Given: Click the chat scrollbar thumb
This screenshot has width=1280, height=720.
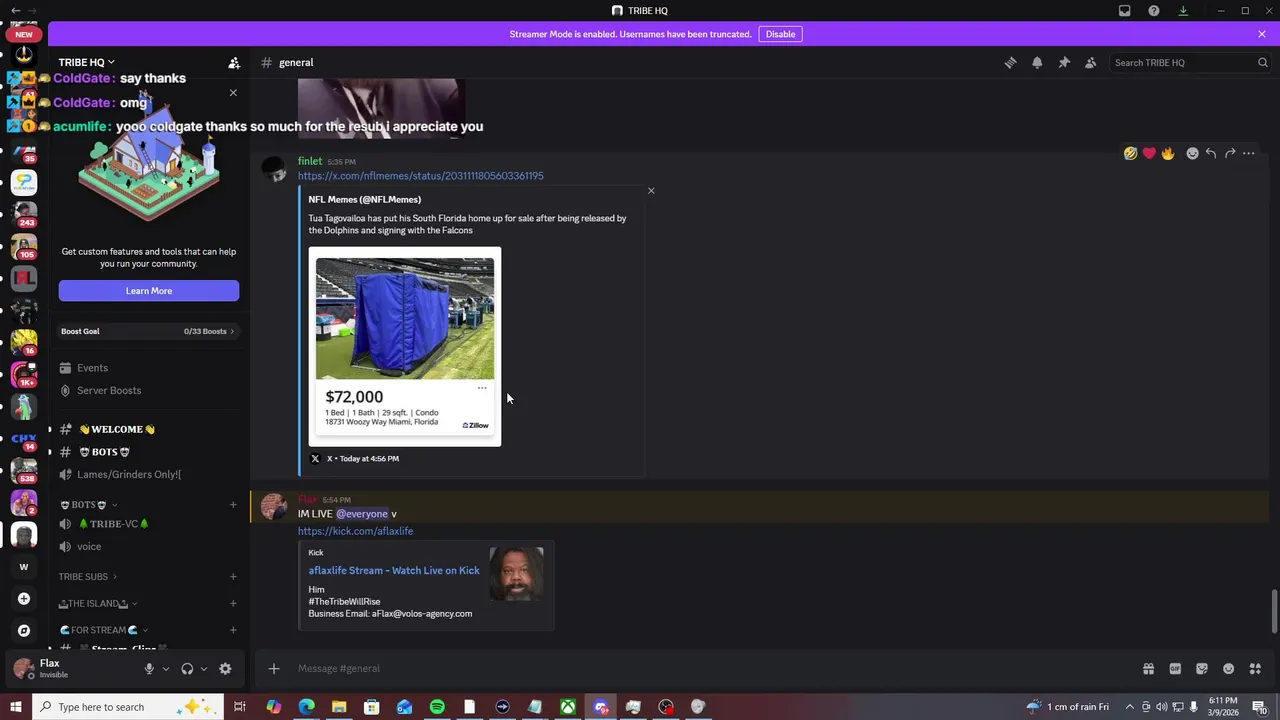Looking at the screenshot, I should pyautogui.click(x=1274, y=611).
